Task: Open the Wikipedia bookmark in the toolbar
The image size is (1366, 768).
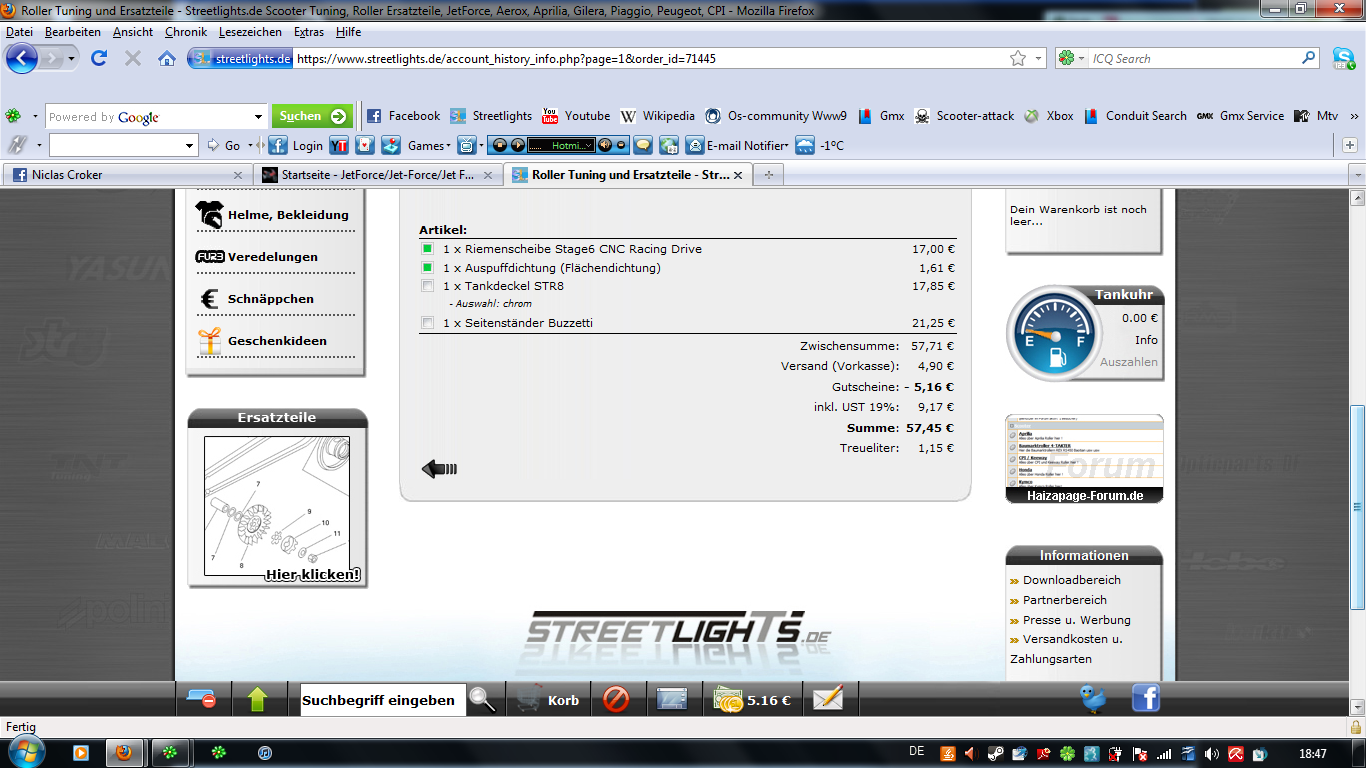Action: [657, 116]
